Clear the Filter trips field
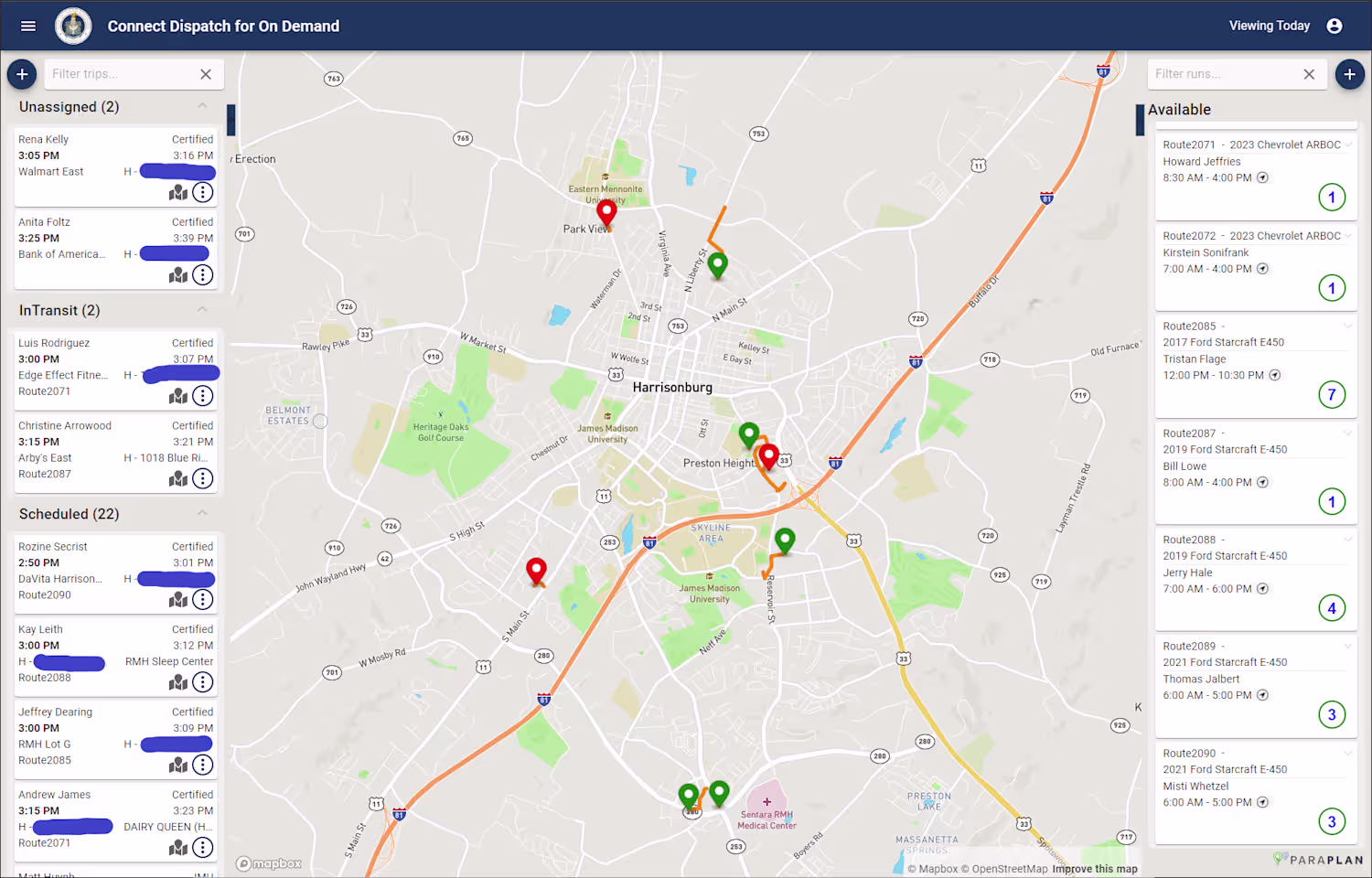The width and height of the screenshot is (1372, 878). [206, 74]
